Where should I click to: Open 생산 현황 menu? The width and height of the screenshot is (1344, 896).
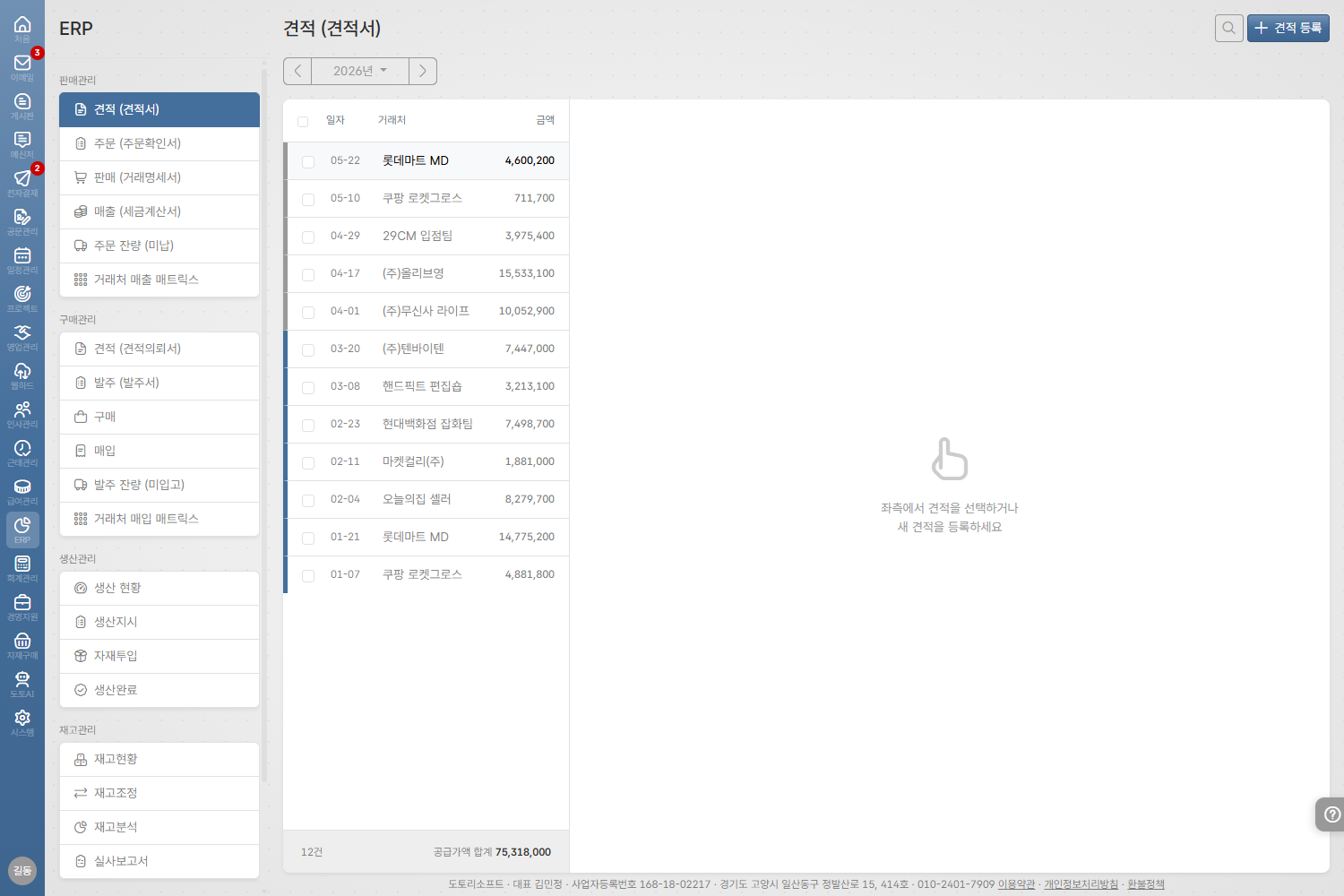pyautogui.click(x=159, y=588)
